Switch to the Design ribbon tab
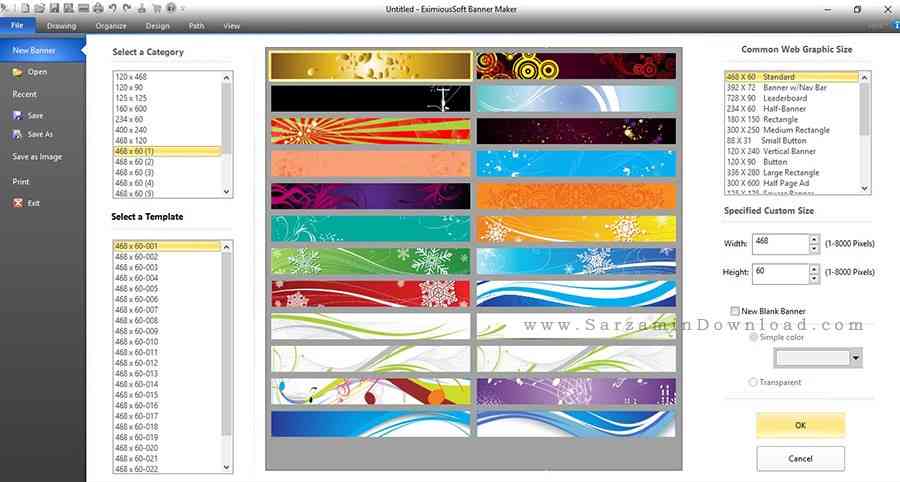The height and width of the screenshot is (482, 900). tap(157, 25)
